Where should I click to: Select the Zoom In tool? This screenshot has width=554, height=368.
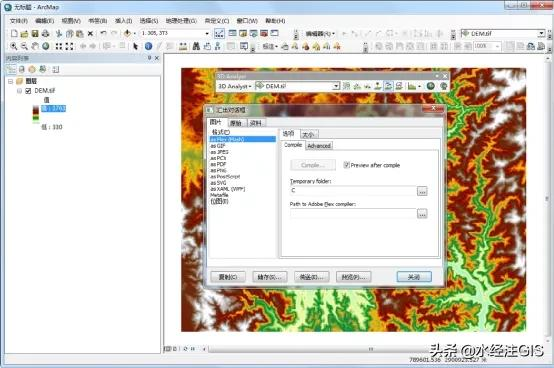[13, 46]
